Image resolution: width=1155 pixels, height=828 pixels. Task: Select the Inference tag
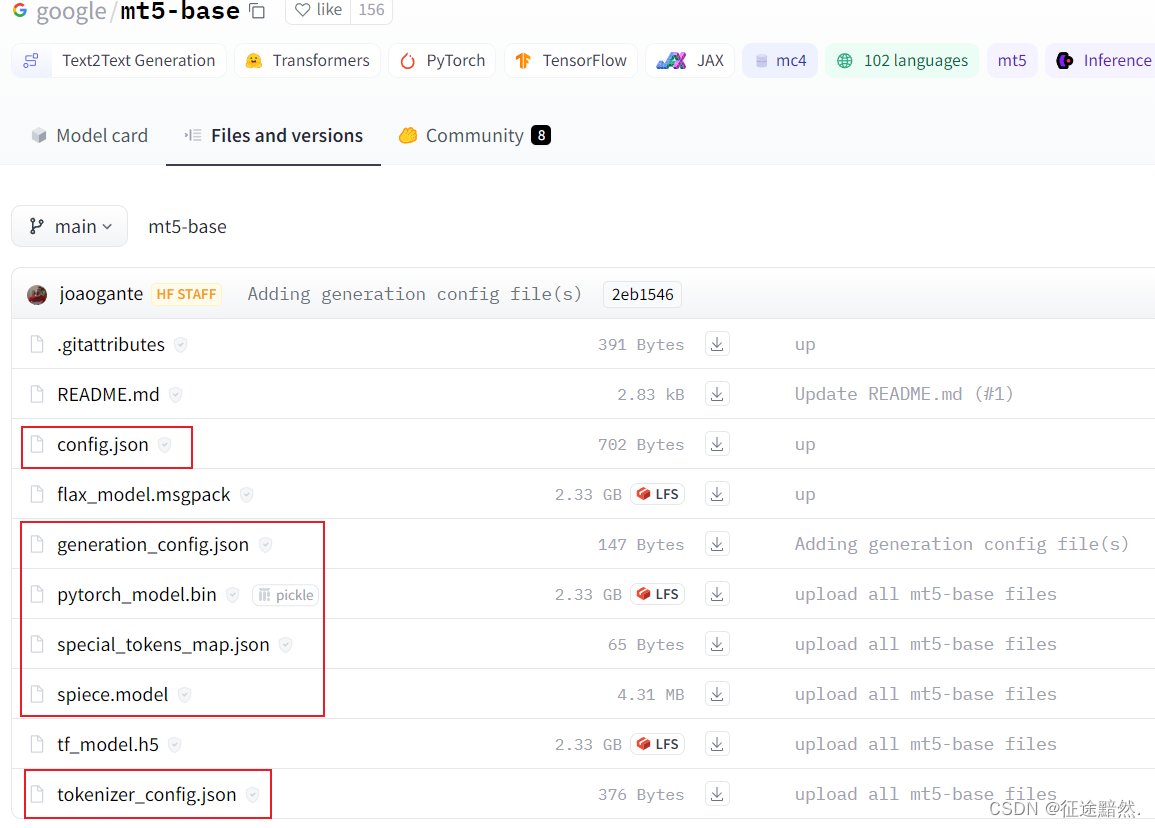click(x=1101, y=60)
